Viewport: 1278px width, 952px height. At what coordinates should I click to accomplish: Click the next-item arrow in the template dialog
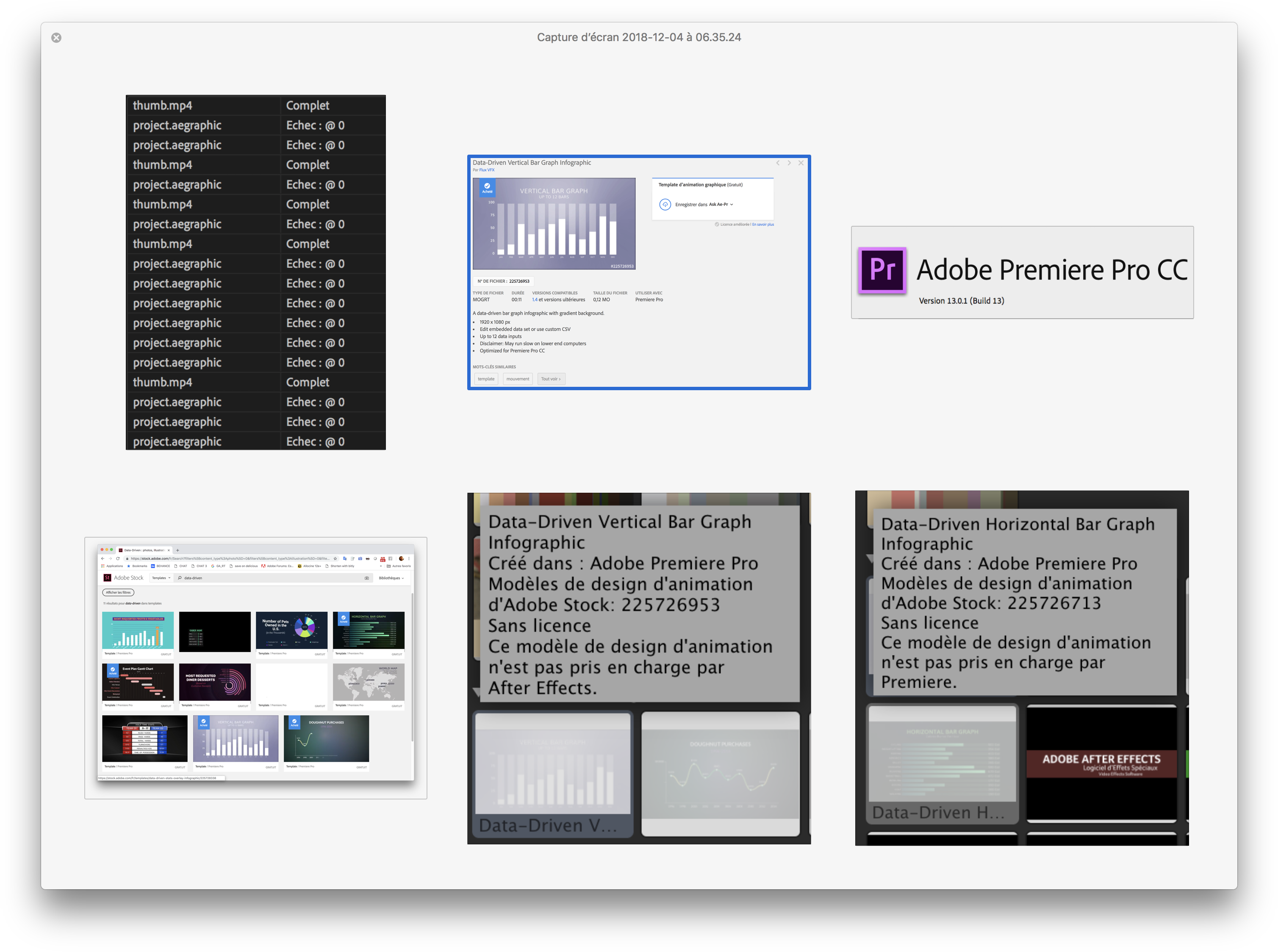[790, 163]
